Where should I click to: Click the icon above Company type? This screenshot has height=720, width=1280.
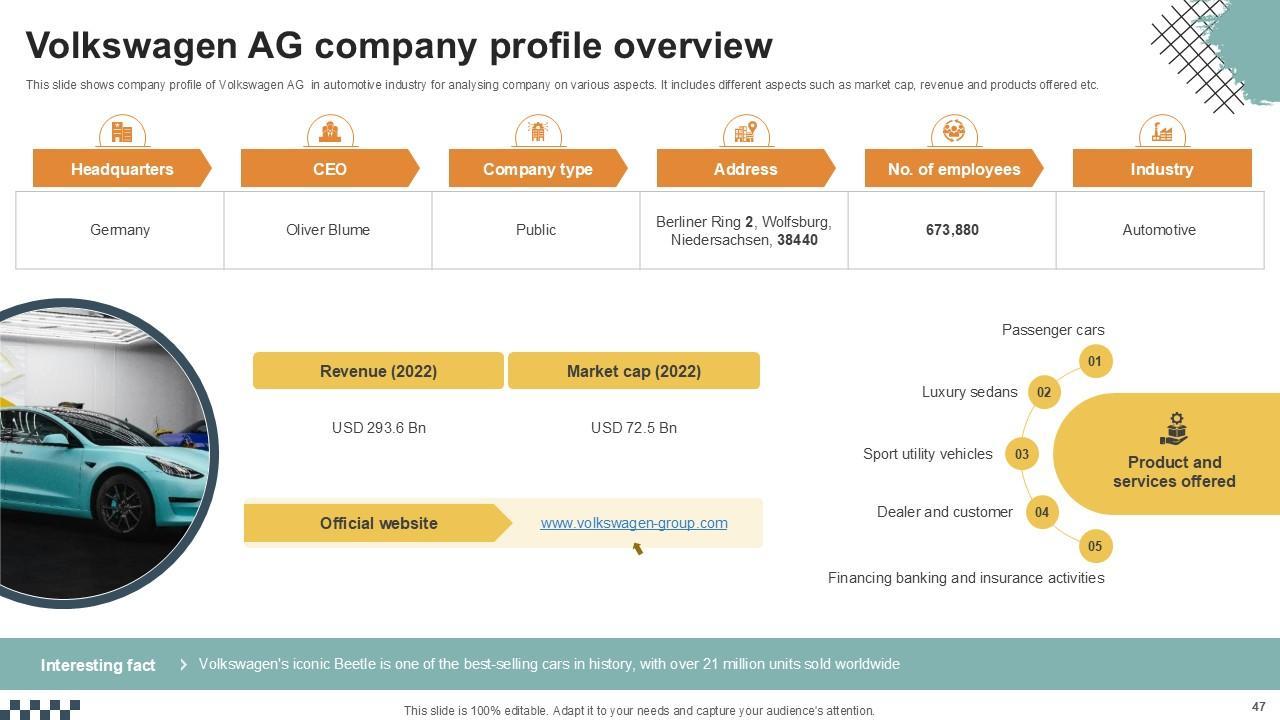[538, 131]
